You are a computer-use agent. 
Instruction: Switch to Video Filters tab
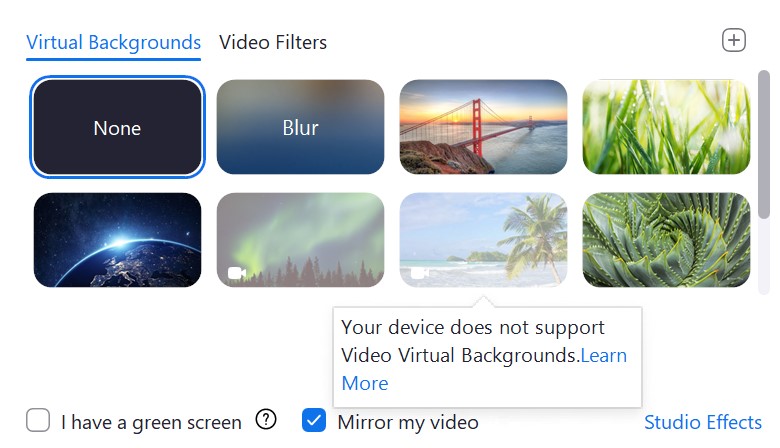click(x=273, y=42)
